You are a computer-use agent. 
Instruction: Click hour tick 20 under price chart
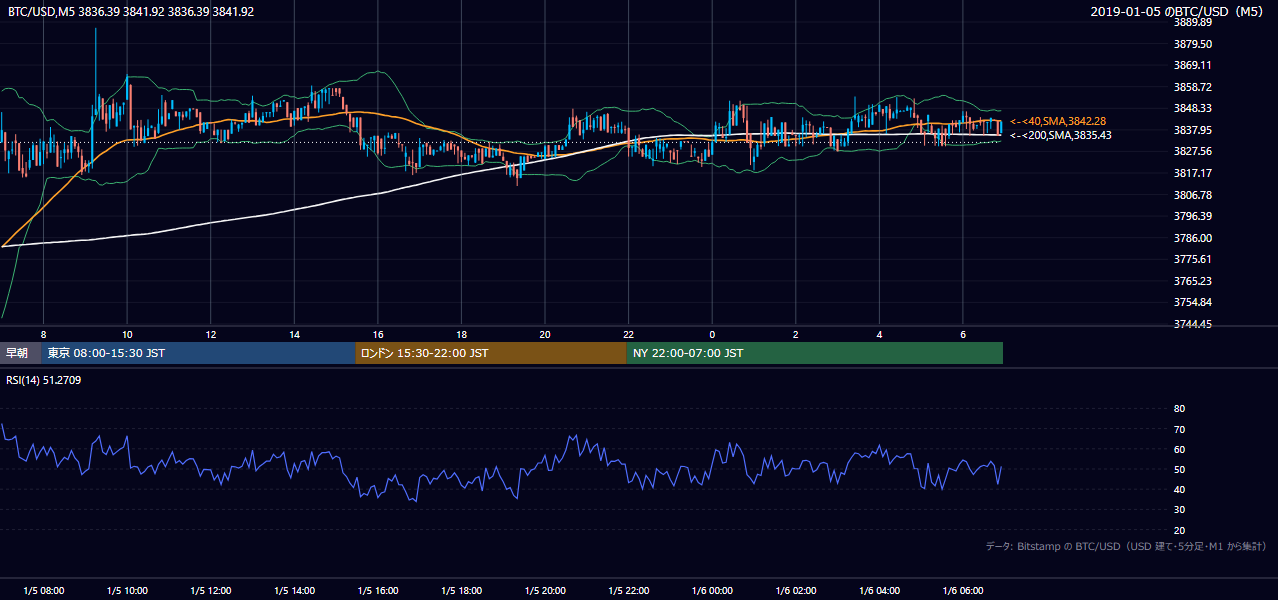tap(545, 333)
